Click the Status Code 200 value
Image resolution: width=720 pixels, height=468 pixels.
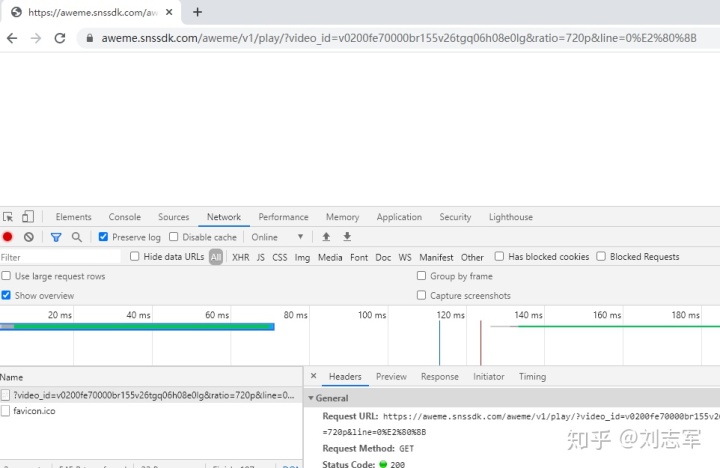(x=398, y=464)
